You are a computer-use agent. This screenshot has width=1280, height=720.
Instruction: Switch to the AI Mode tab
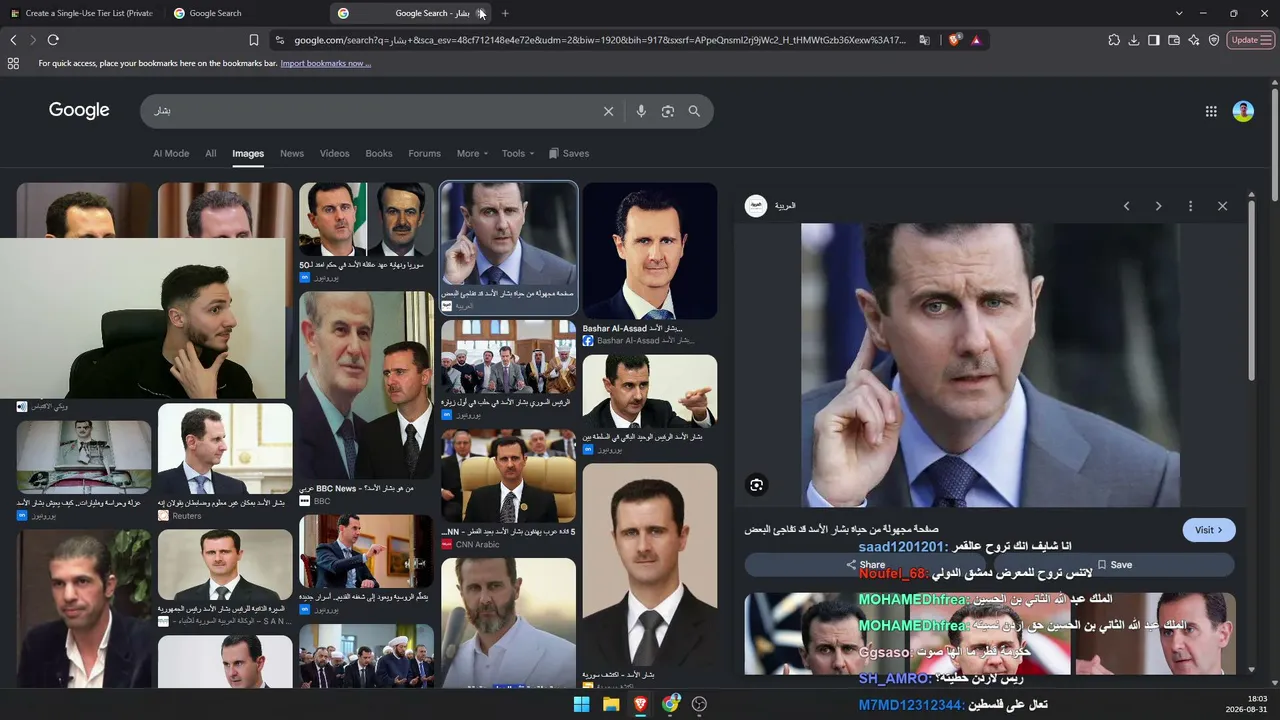coord(171,154)
